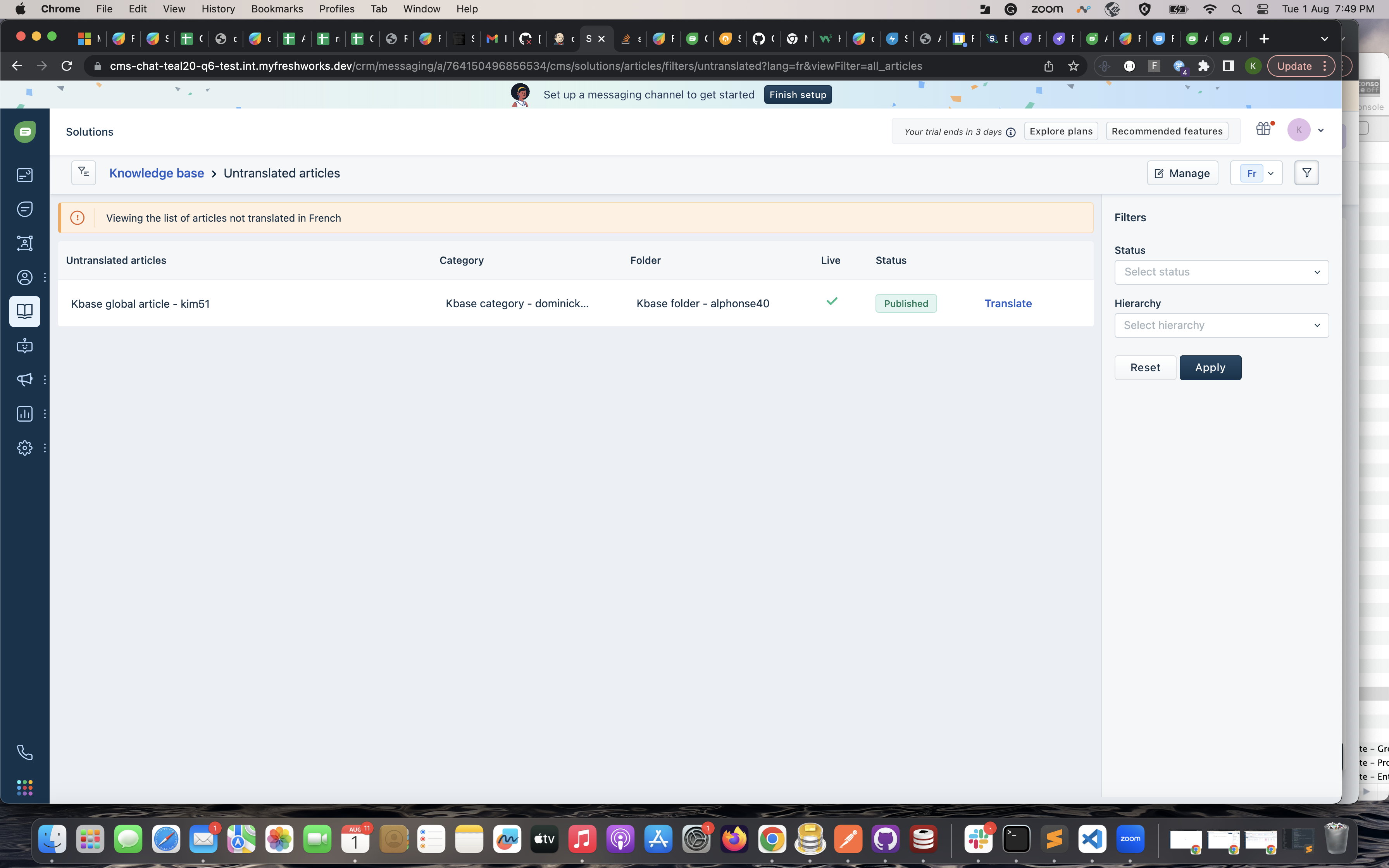Open the Fr language selector dropdown
The width and height of the screenshot is (1389, 868).
click(1256, 173)
